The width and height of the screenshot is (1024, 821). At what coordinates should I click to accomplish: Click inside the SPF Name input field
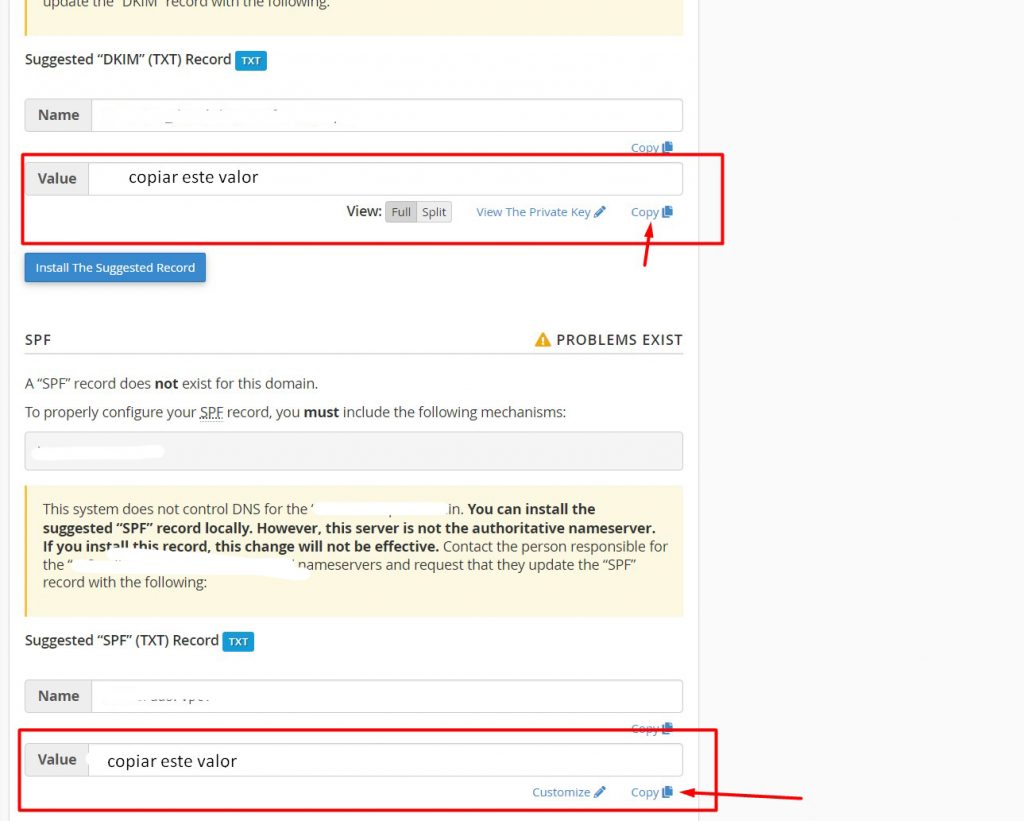(386, 696)
